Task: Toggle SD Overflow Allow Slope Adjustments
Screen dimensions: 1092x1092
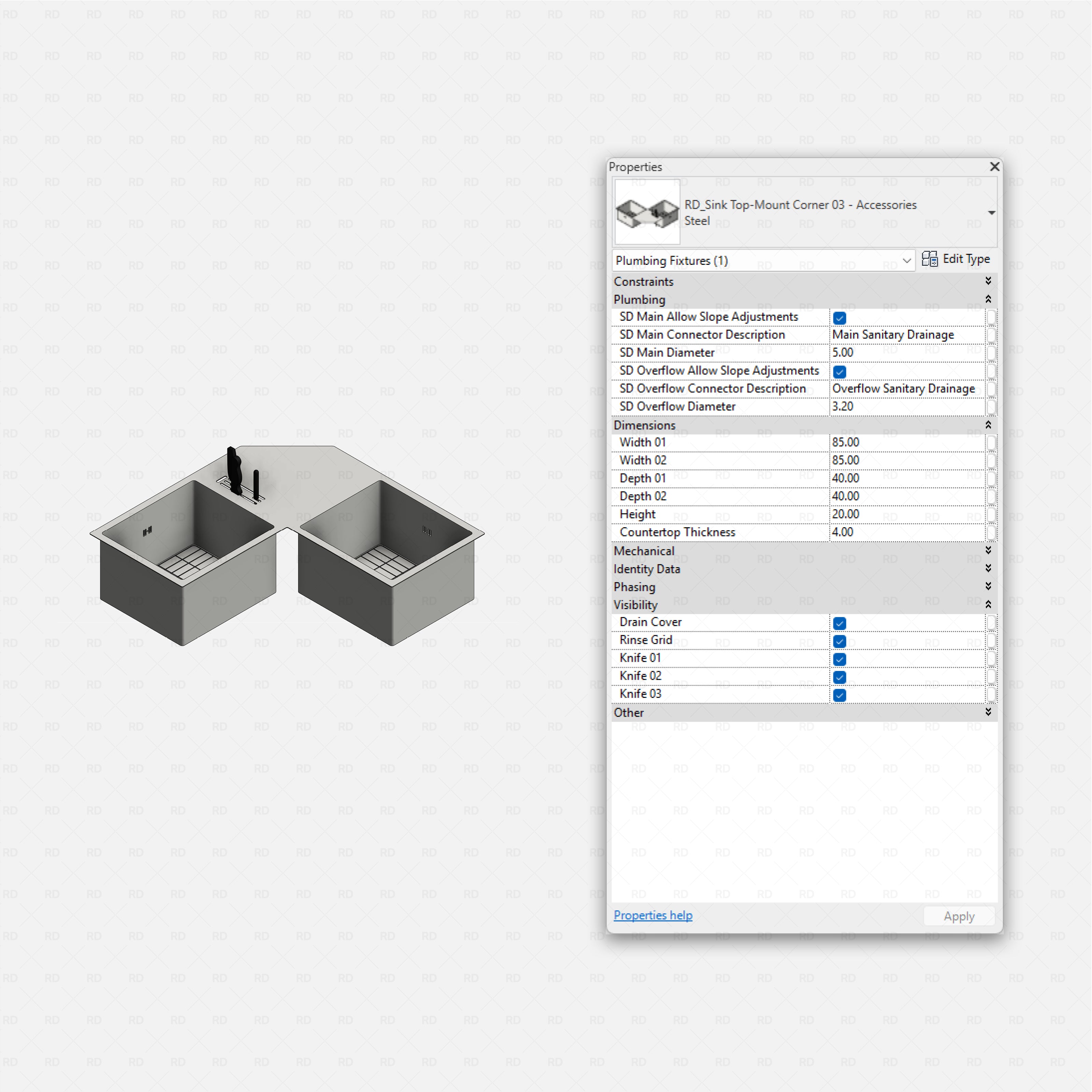Action: tap(840, 371)
